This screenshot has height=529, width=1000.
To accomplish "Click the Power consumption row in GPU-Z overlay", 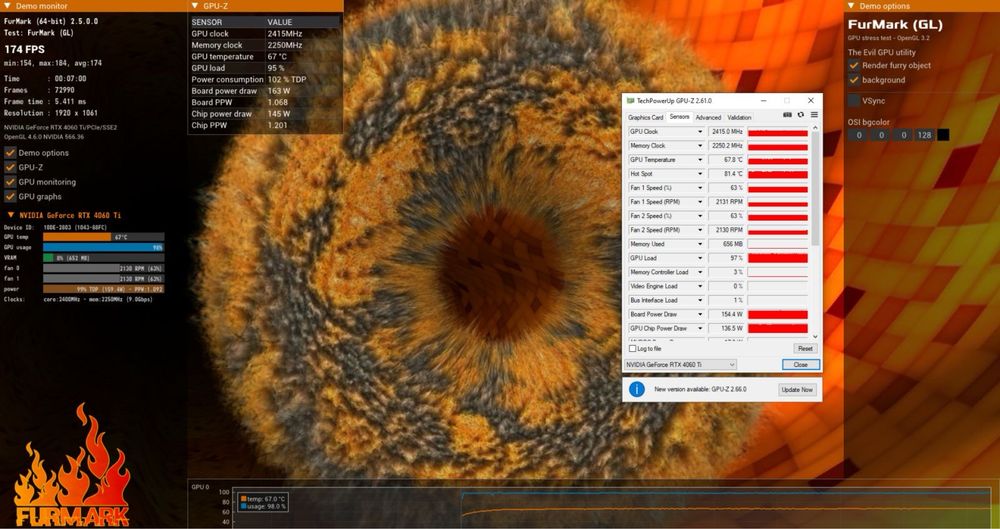I will 265,79.
